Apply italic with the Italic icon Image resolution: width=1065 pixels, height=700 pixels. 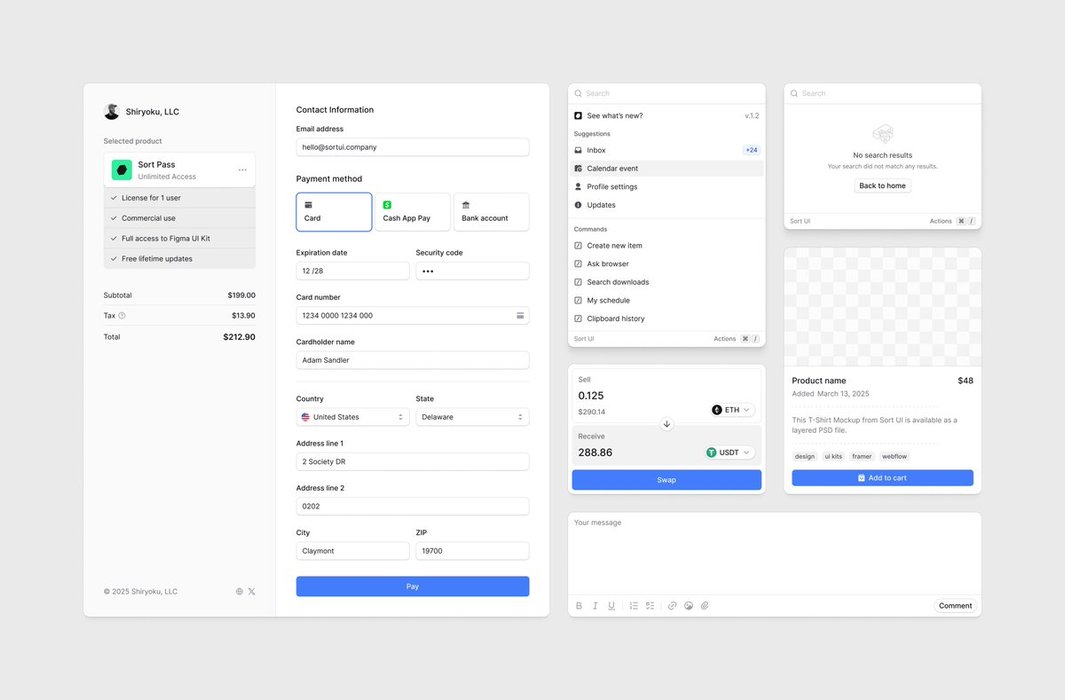click(x=595, y=606)
